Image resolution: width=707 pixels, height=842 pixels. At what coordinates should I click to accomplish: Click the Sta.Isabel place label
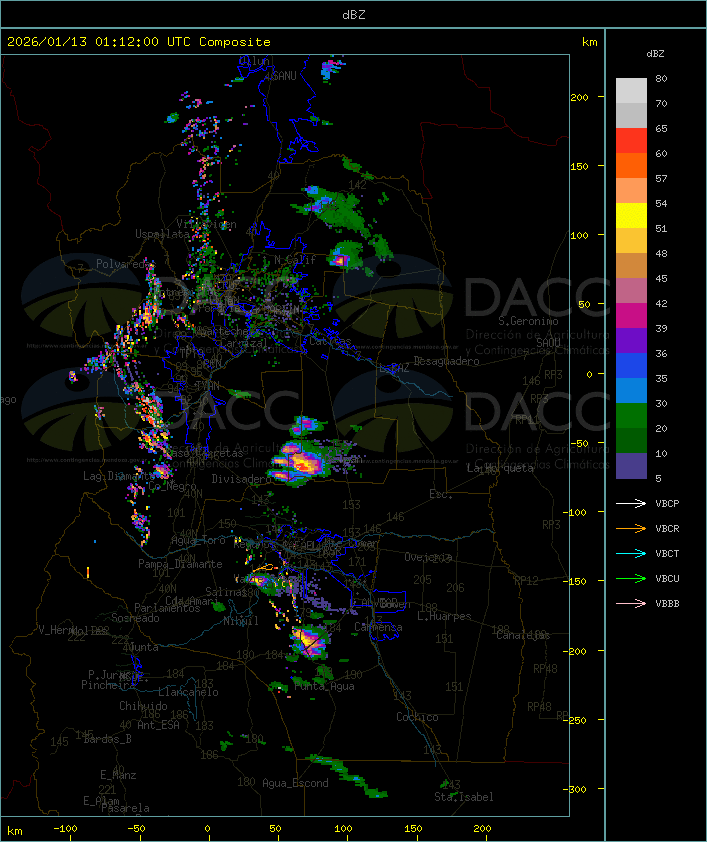(463, 797)
